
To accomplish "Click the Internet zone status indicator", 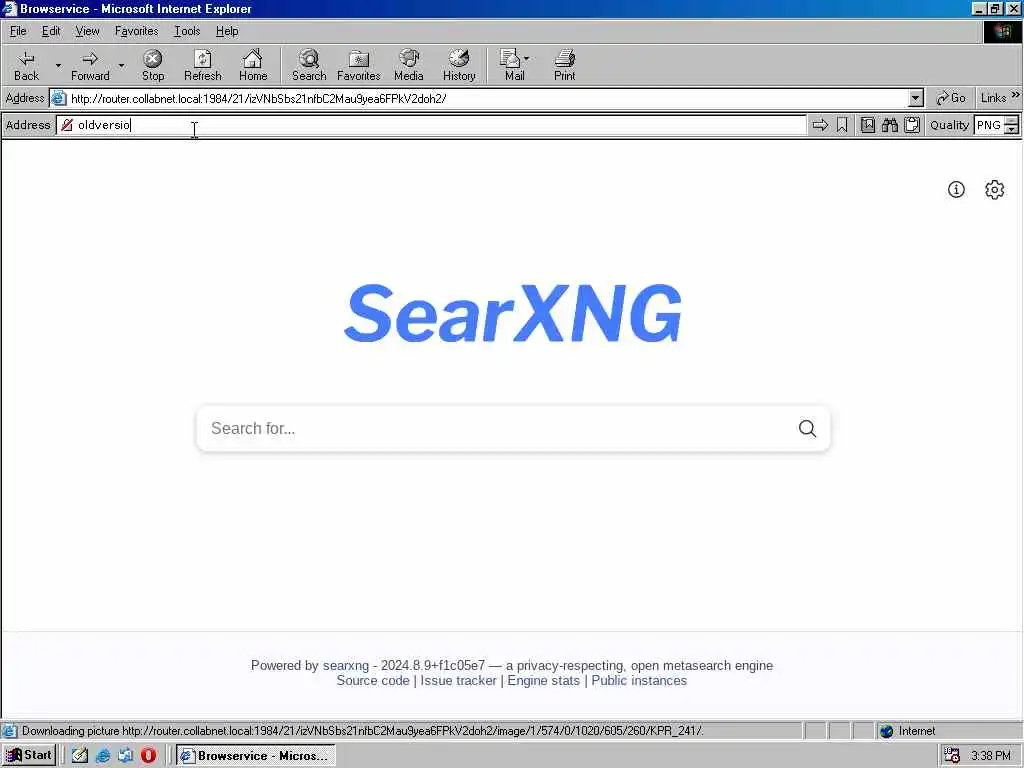I will (x=908, y=731).
